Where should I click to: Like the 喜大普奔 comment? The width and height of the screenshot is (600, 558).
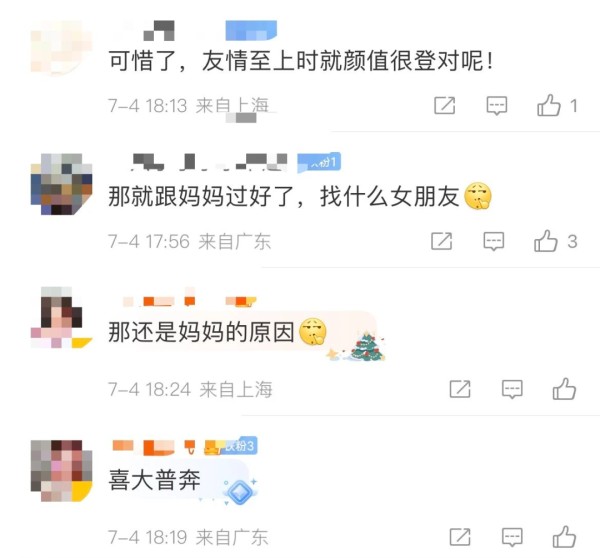click(564, 537)
